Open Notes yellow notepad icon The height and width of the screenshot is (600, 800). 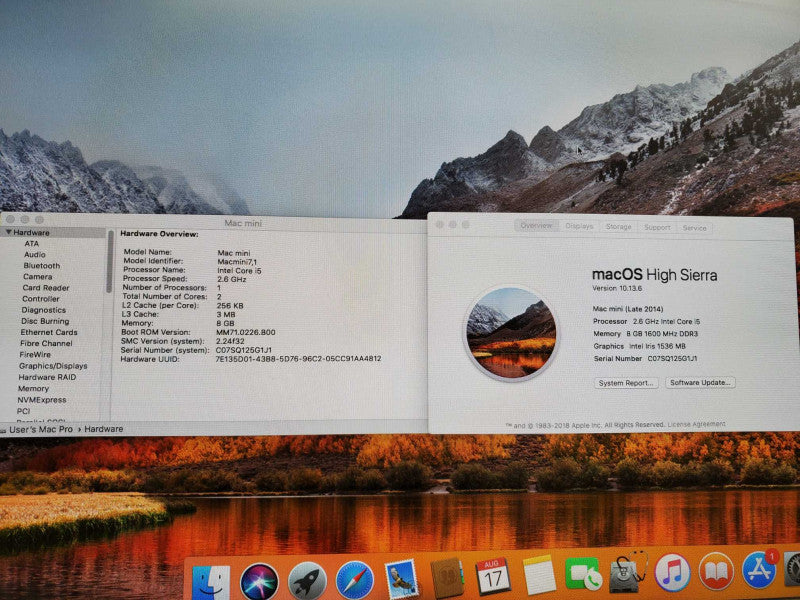[539, 574]
